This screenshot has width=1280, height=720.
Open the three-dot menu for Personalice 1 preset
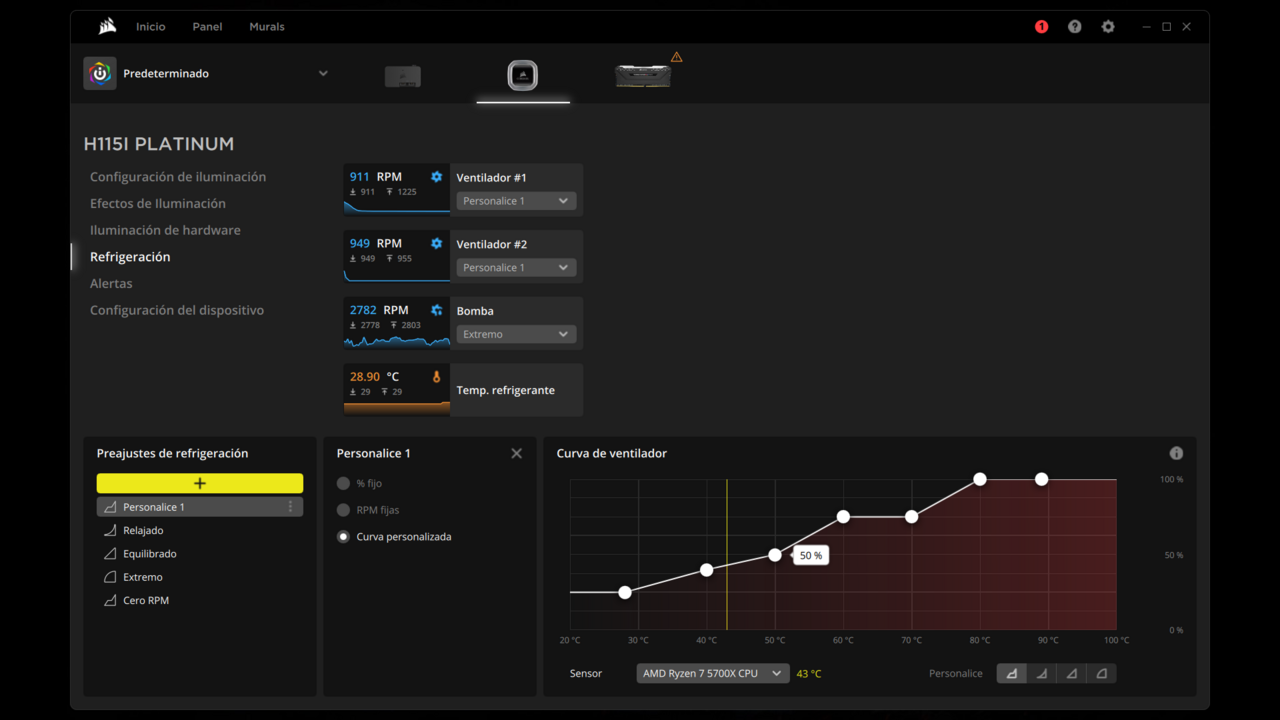coord(291,507)
